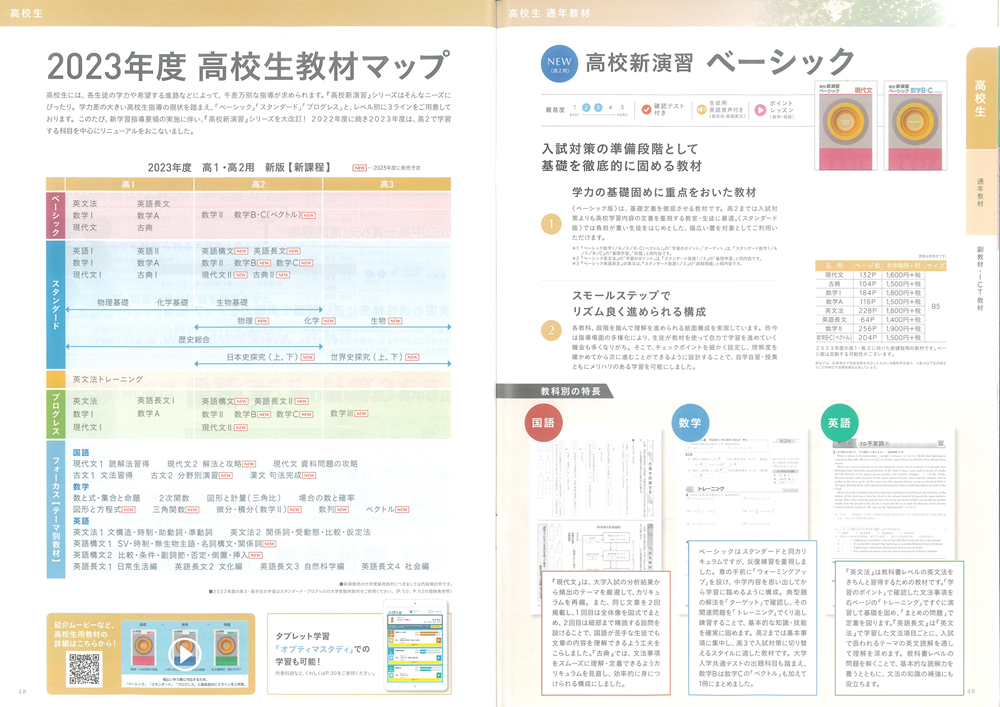
Task: Click 英語長文4 社会編 entry
Action: (395, 566)
